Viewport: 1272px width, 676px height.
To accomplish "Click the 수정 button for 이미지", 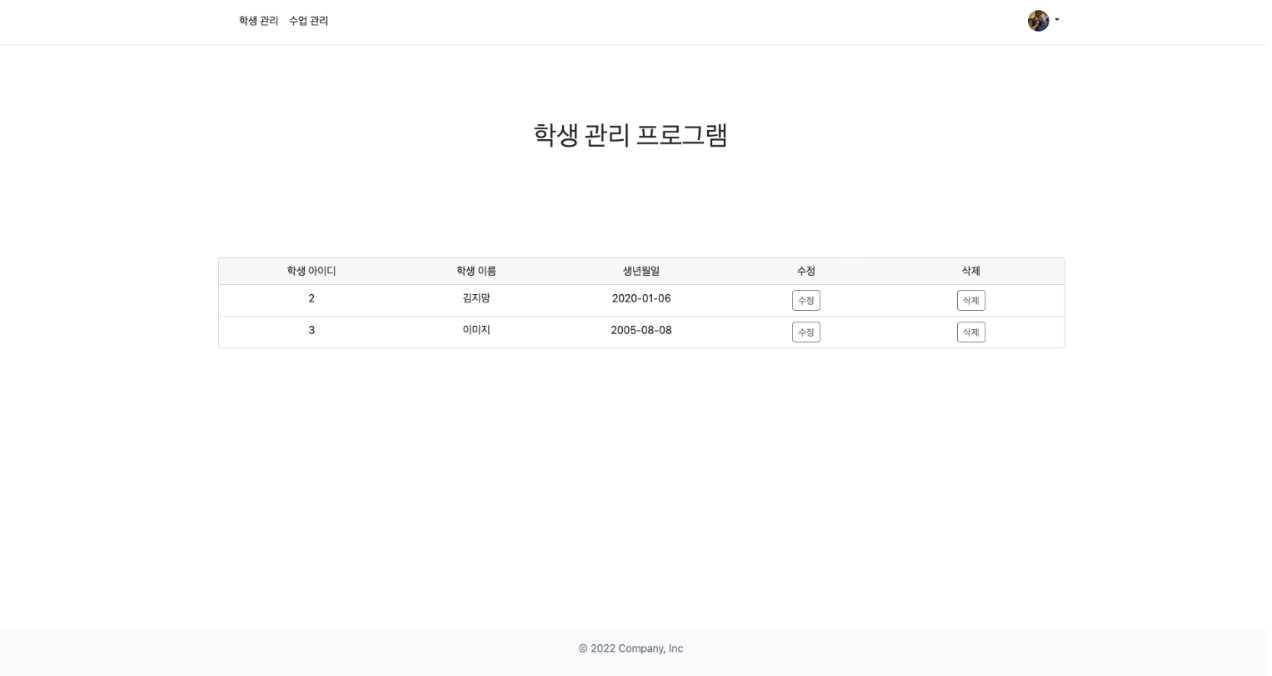I will pyautogui.click(x=806, y=332).
